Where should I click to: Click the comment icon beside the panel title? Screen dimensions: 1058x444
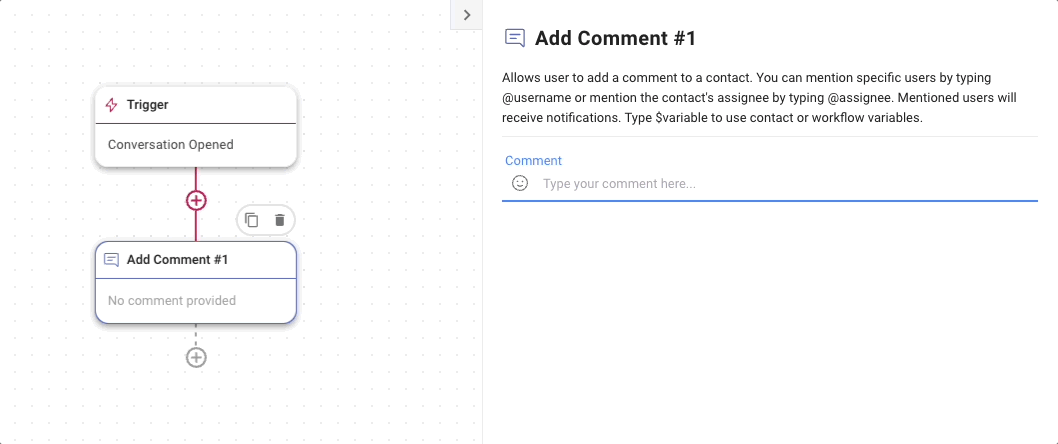click(515, 38)
